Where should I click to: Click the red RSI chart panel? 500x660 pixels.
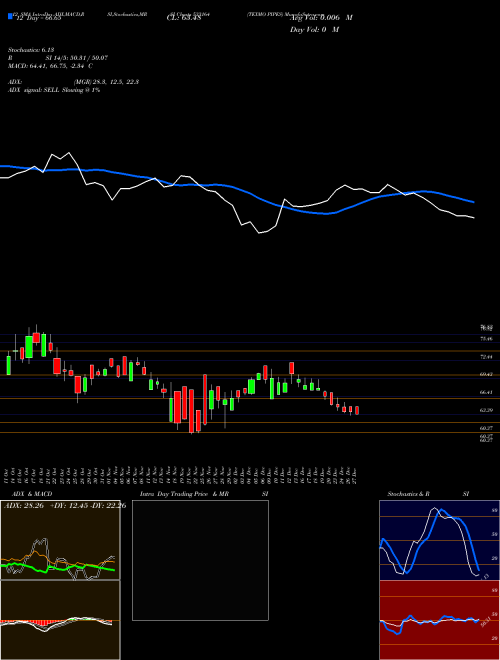tap(439, 620)
